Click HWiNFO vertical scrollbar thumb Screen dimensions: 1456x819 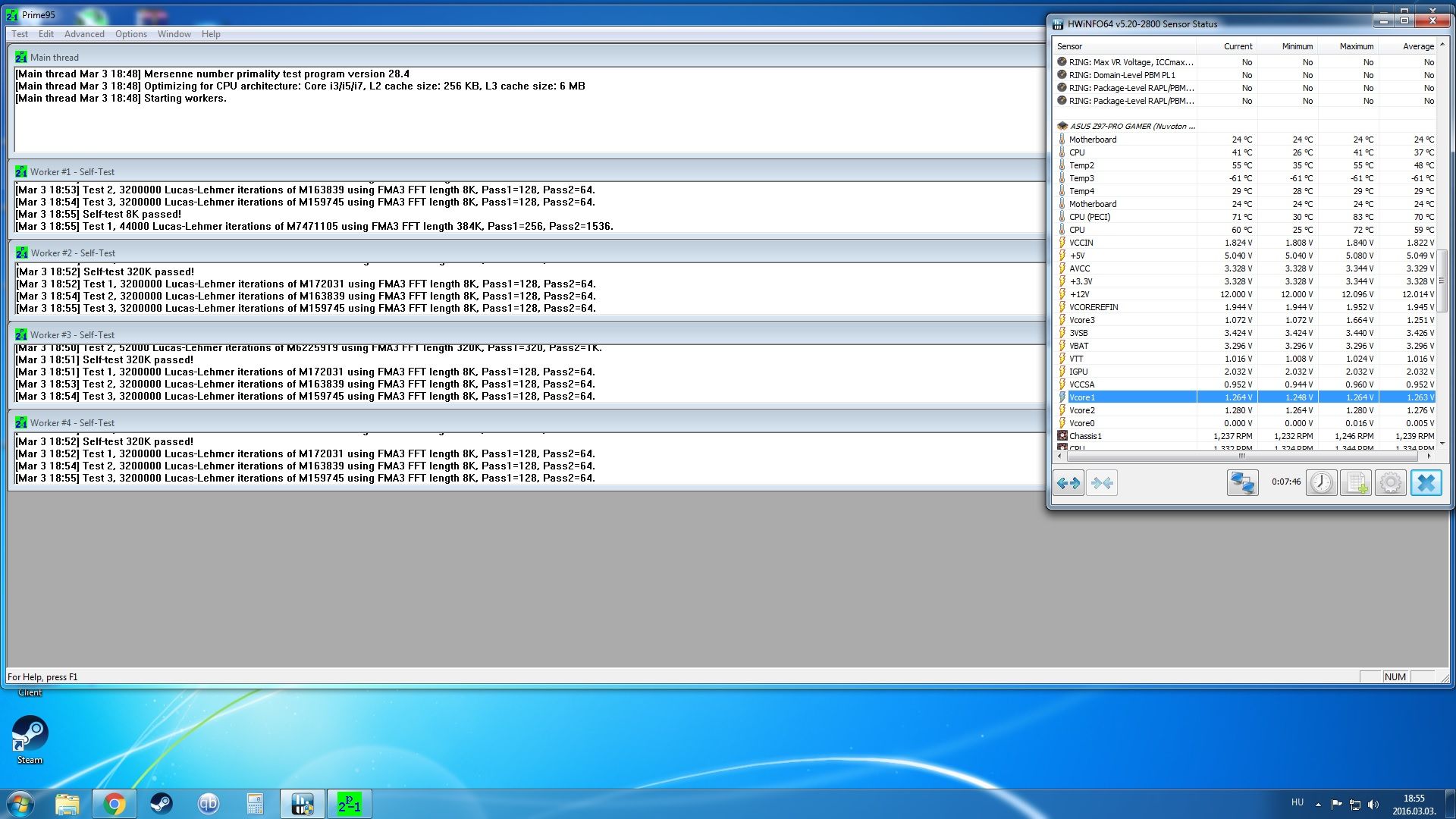[1442, 280]
